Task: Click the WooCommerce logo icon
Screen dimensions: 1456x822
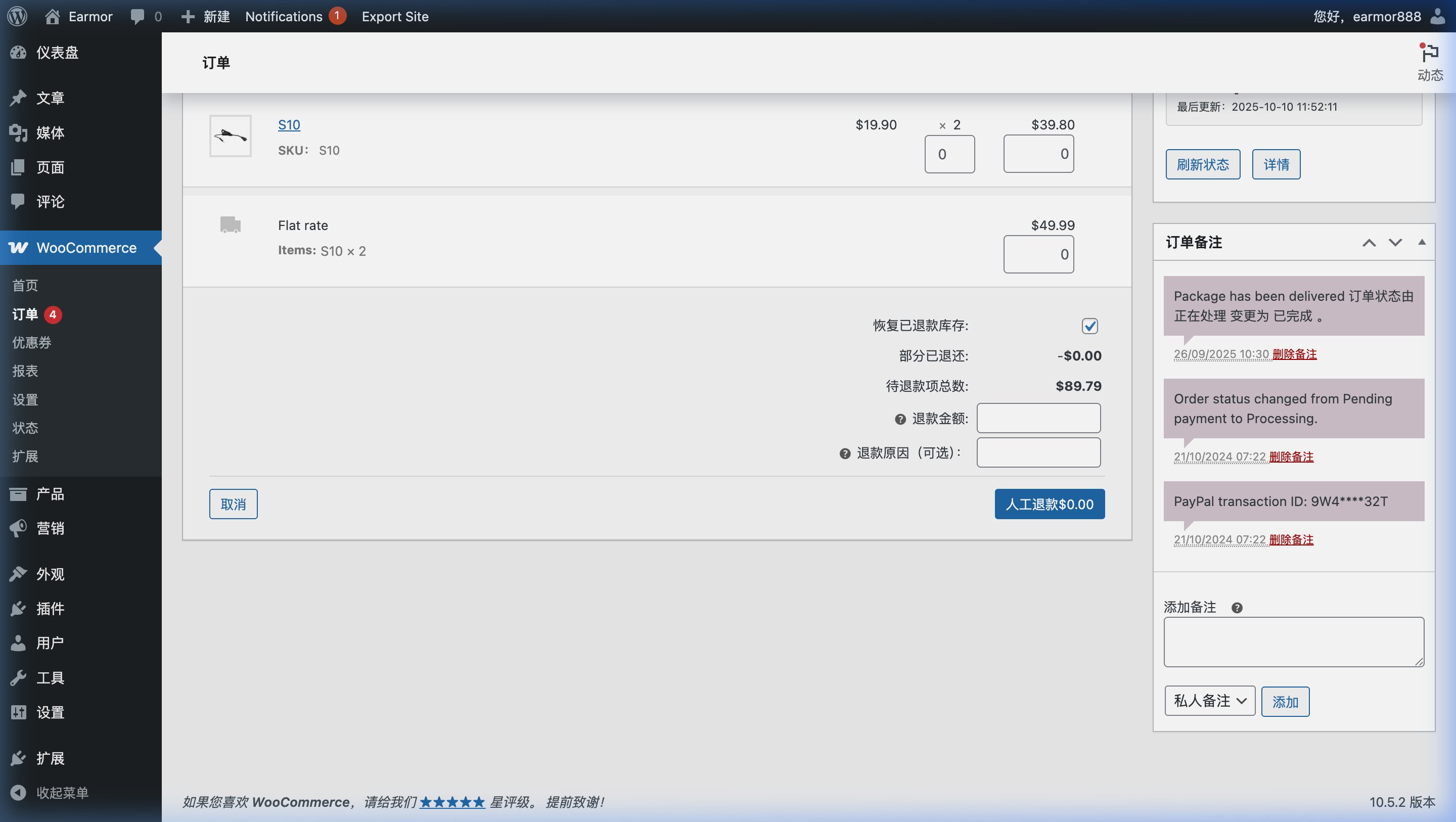Action: pos(18,248)
